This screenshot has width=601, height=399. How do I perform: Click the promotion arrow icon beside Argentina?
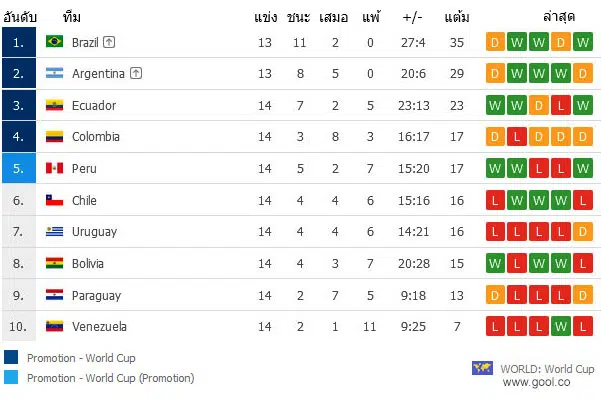136,73
